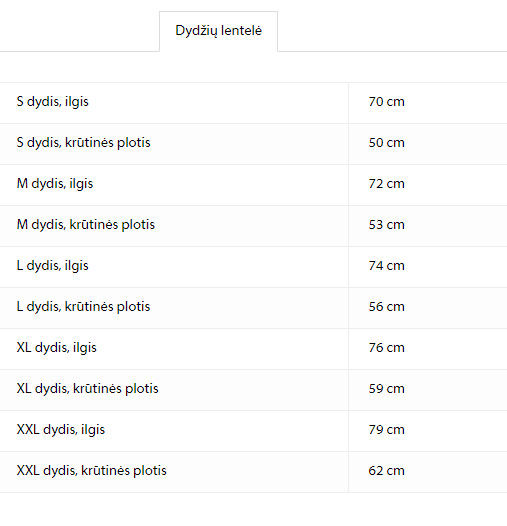Select XL dydis, krūtinės plotis label

coord(87,388)
